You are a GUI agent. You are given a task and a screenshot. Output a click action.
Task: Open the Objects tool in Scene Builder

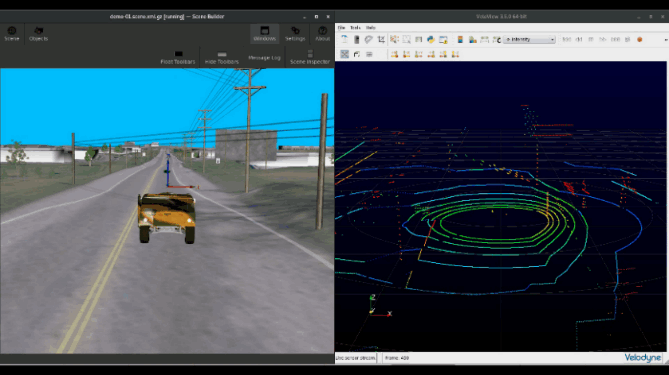pos(38,34)
